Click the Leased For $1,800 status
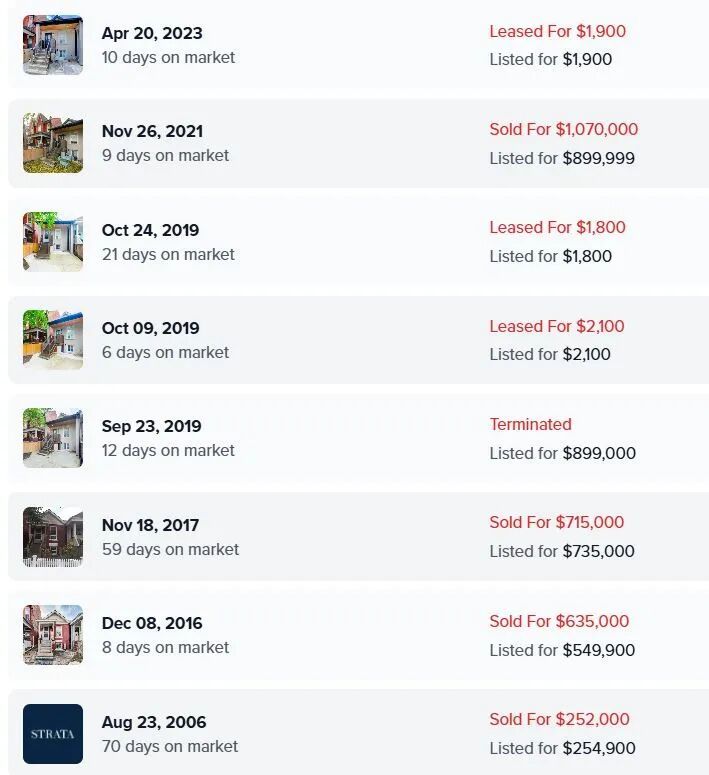The image size is (709, 775). (557, 227)
